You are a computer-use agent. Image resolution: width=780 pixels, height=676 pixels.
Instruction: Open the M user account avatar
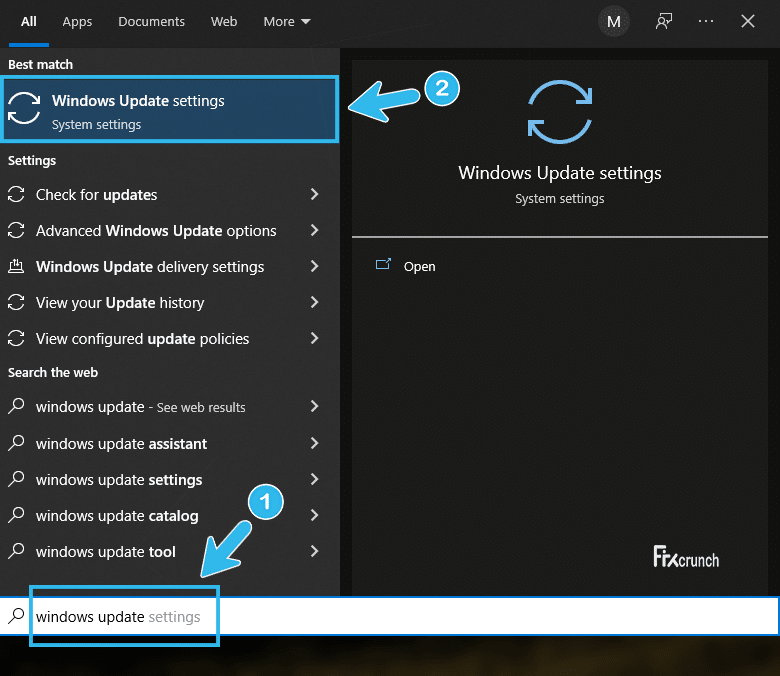tap(614, 21)
